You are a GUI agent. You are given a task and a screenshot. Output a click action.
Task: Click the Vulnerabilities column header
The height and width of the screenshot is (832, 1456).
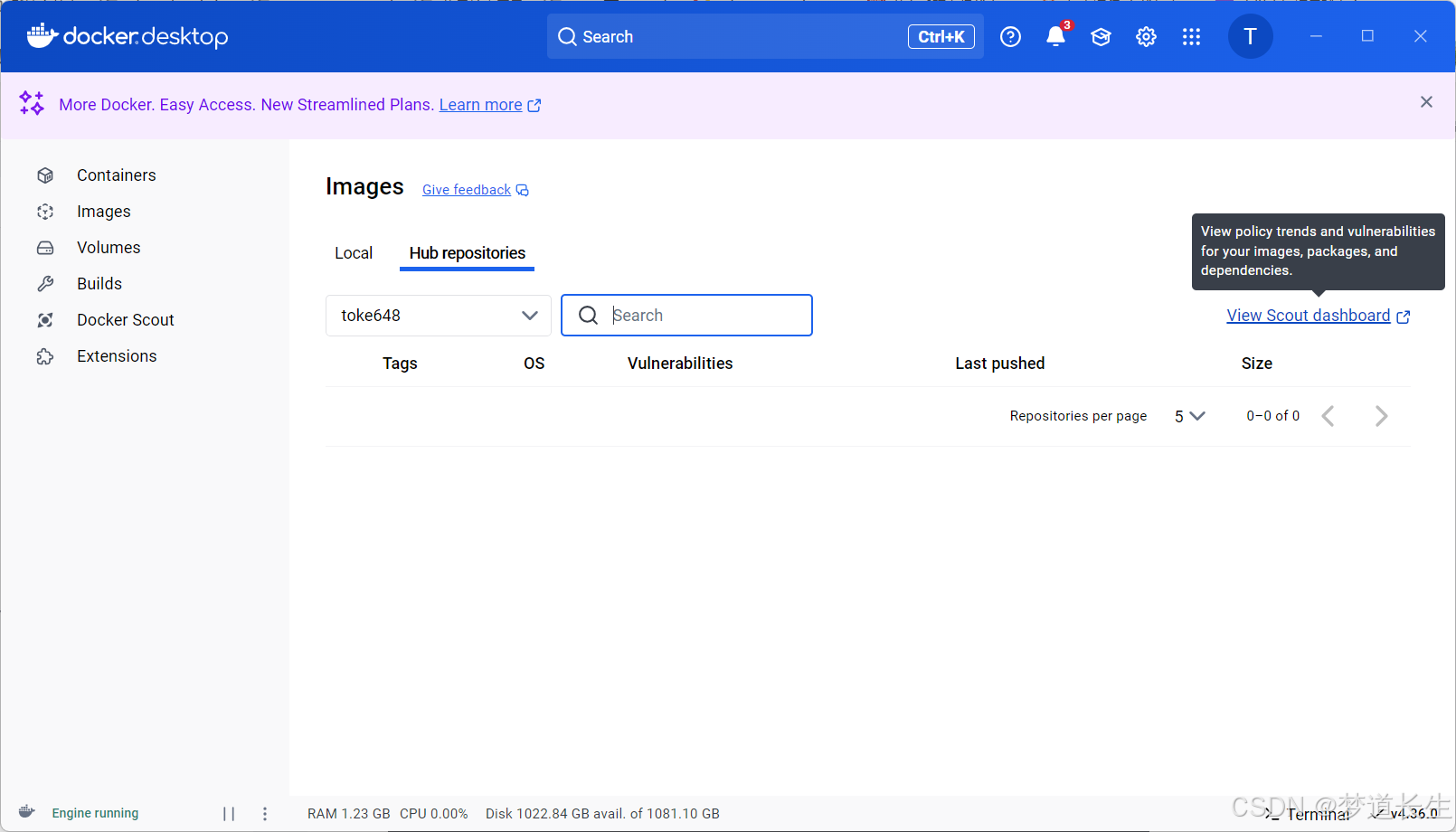tap(680, 364)
